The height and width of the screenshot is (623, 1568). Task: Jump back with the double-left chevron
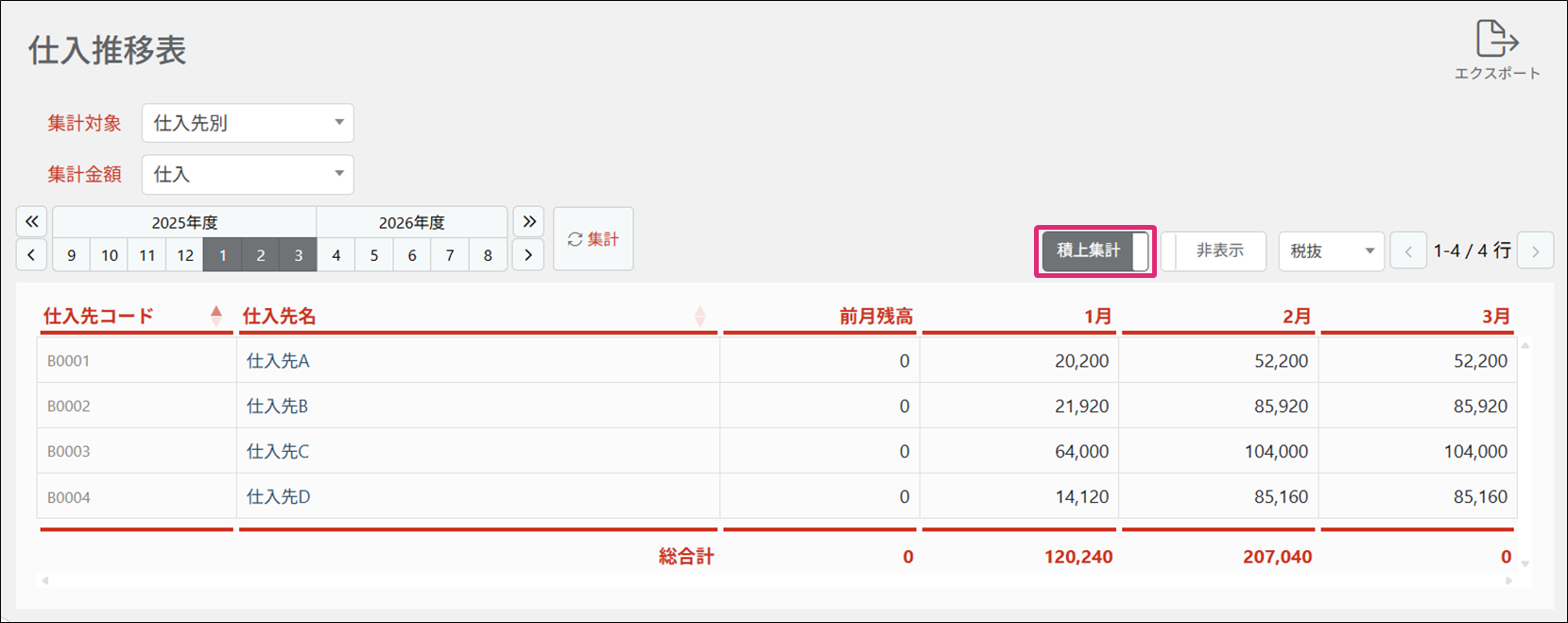pos(31,222)
